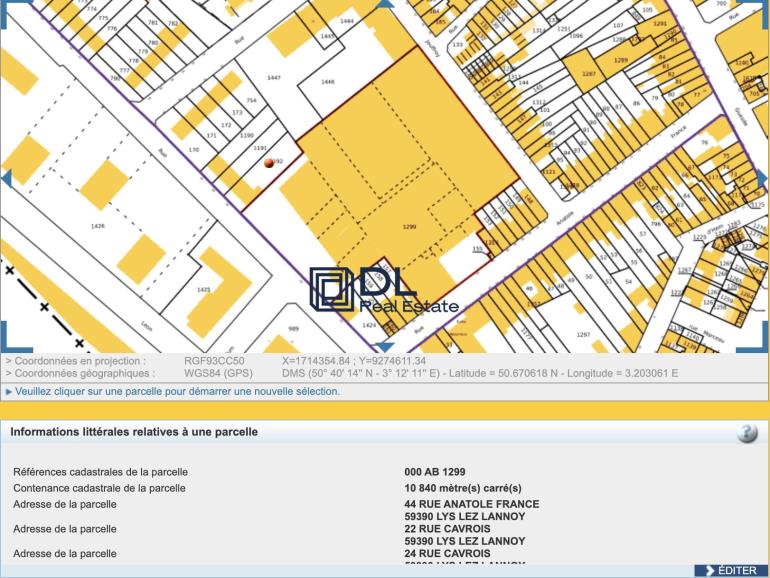The height and width of the screenshot is (578, 770).
Task: Select parcel 76 on the map
Action: point(705,142)
